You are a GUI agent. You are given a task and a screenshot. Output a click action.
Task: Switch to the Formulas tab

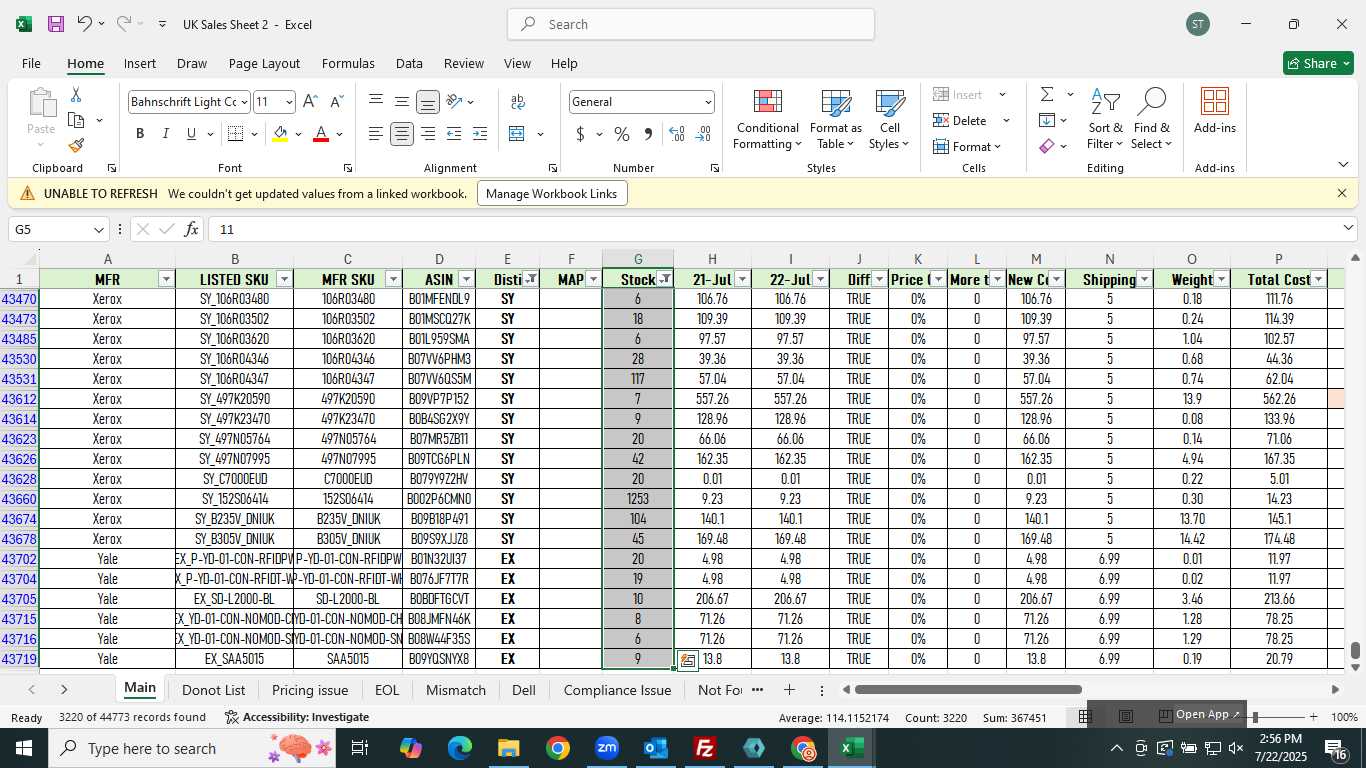tap(348, 63)
